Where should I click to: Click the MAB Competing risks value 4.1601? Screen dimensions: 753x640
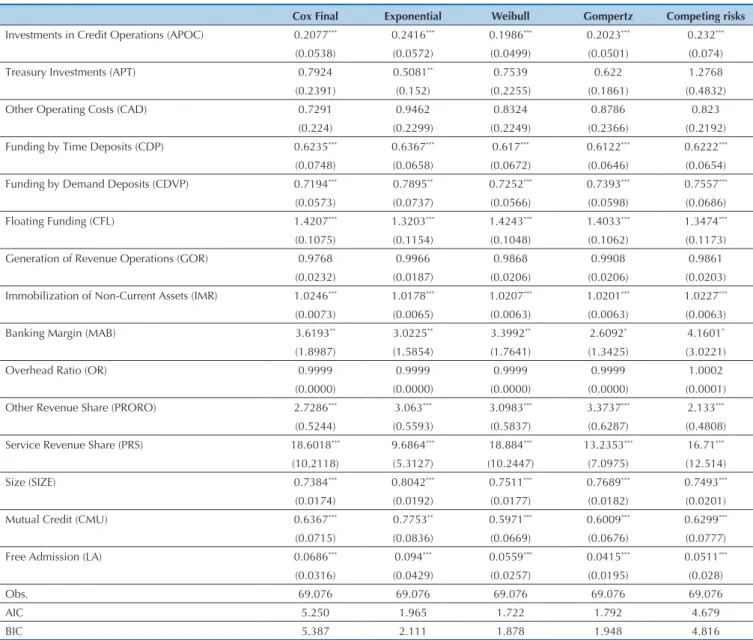705,333
